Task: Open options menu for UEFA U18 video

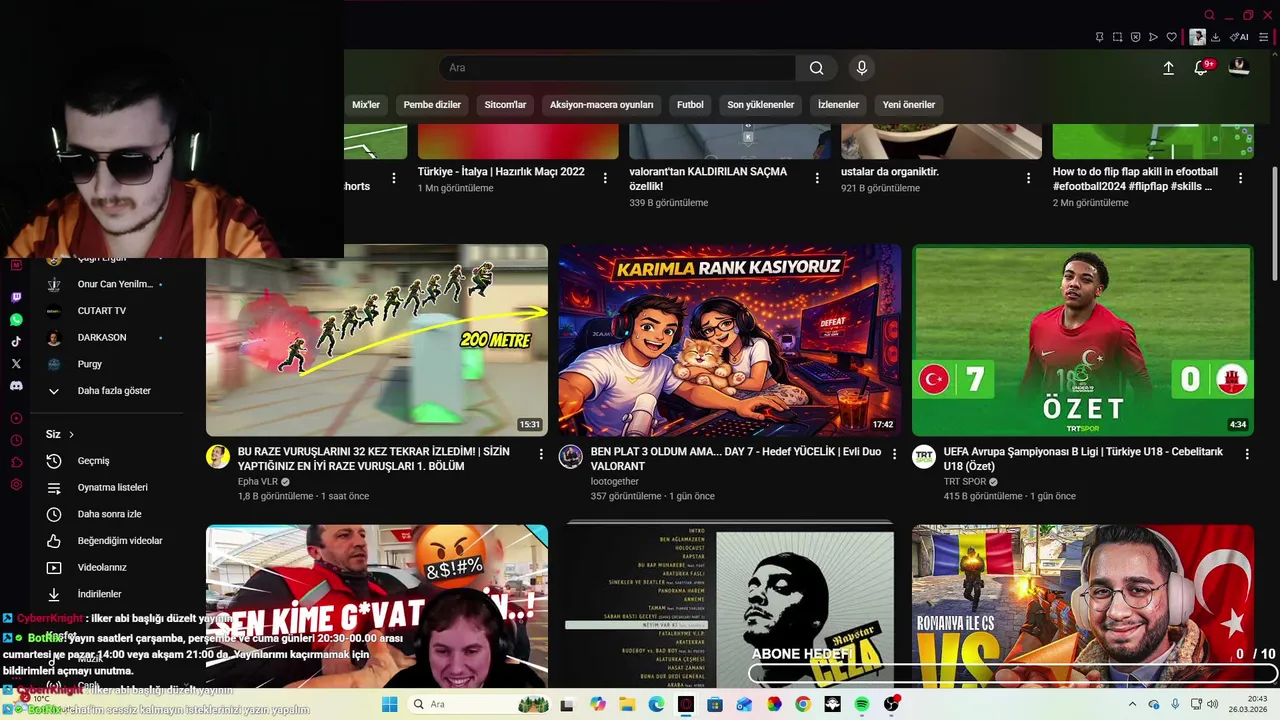Action: (x=1247, y=454)
